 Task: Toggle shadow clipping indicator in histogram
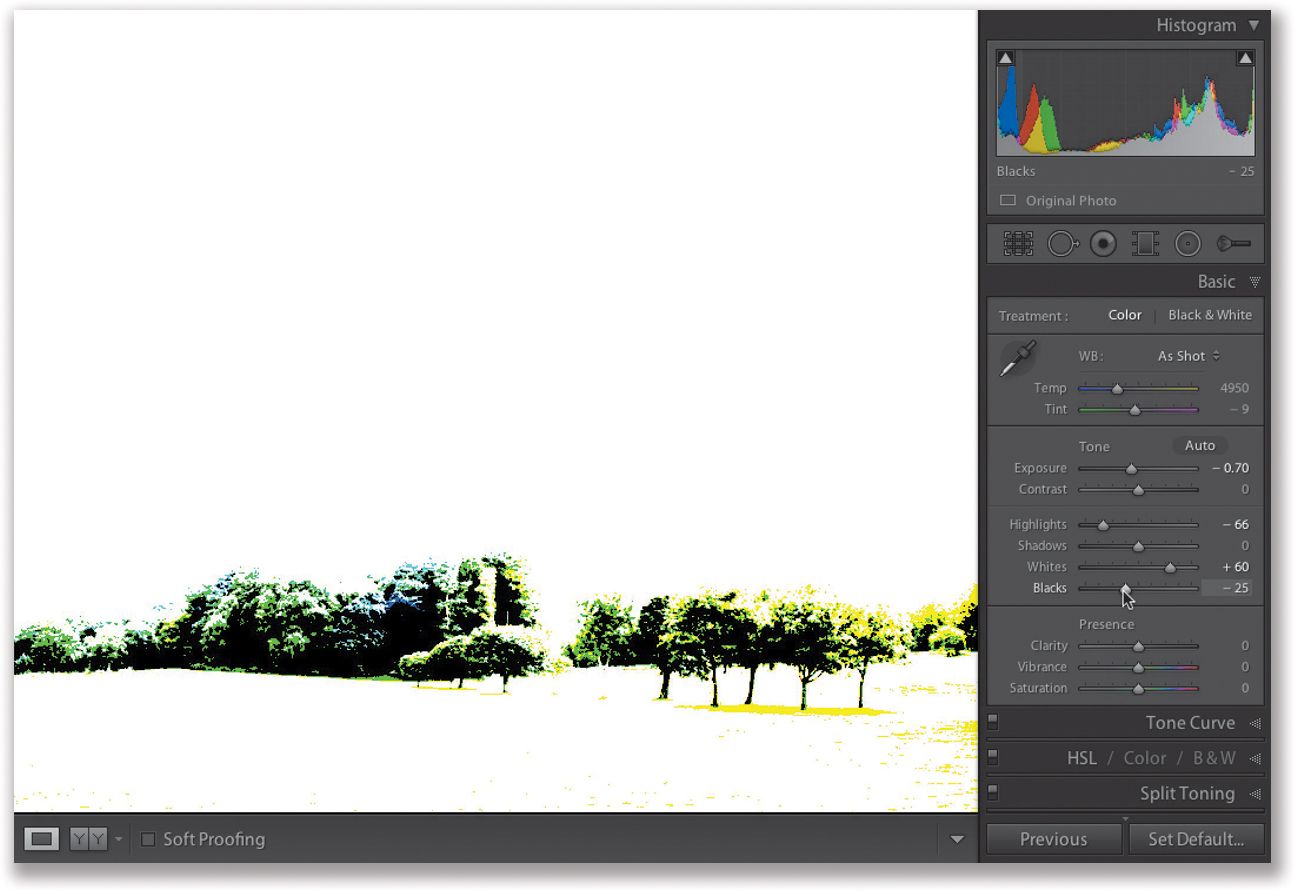[x=1005, y=58]
